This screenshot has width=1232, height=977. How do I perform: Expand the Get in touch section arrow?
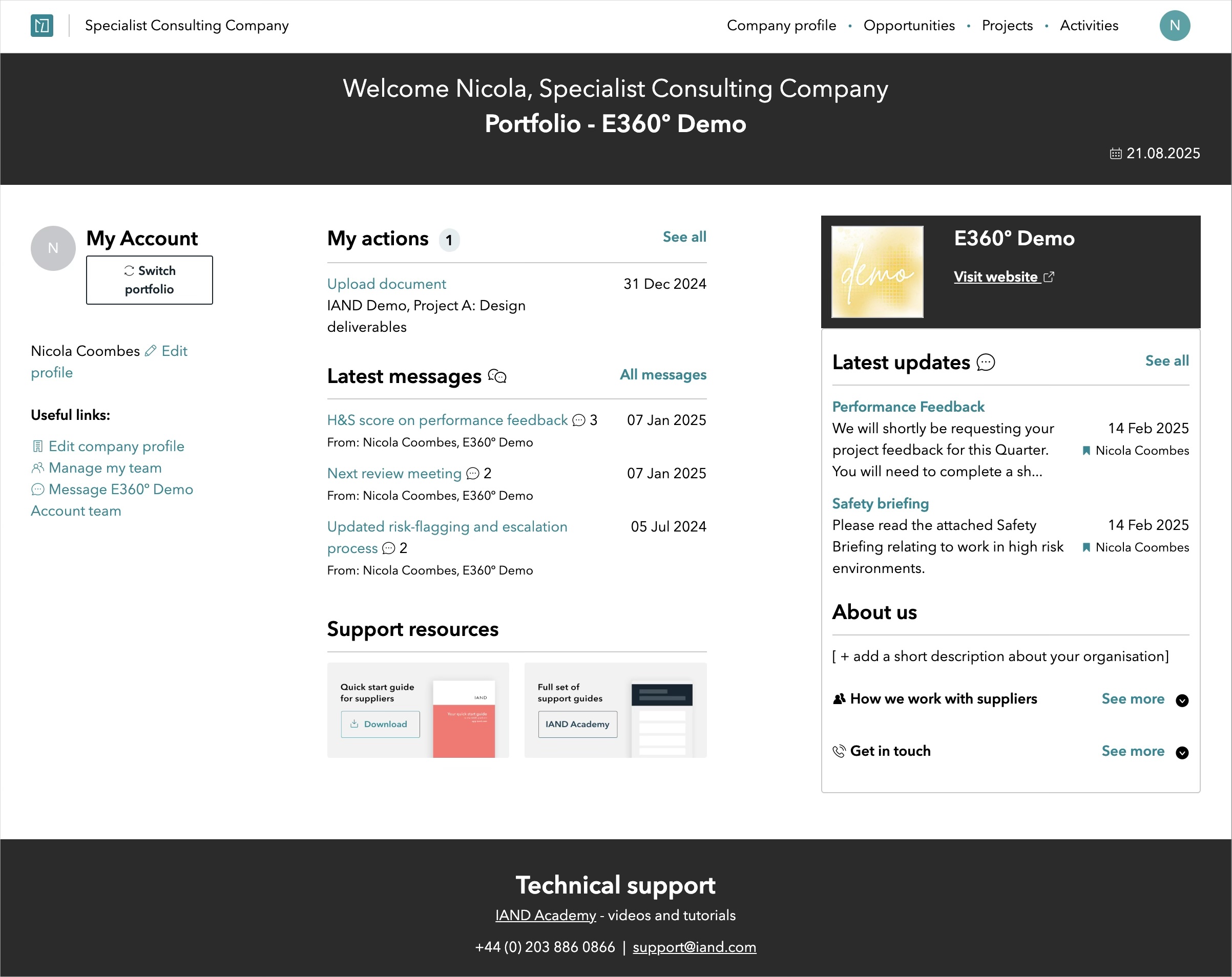coord(1182,753)
